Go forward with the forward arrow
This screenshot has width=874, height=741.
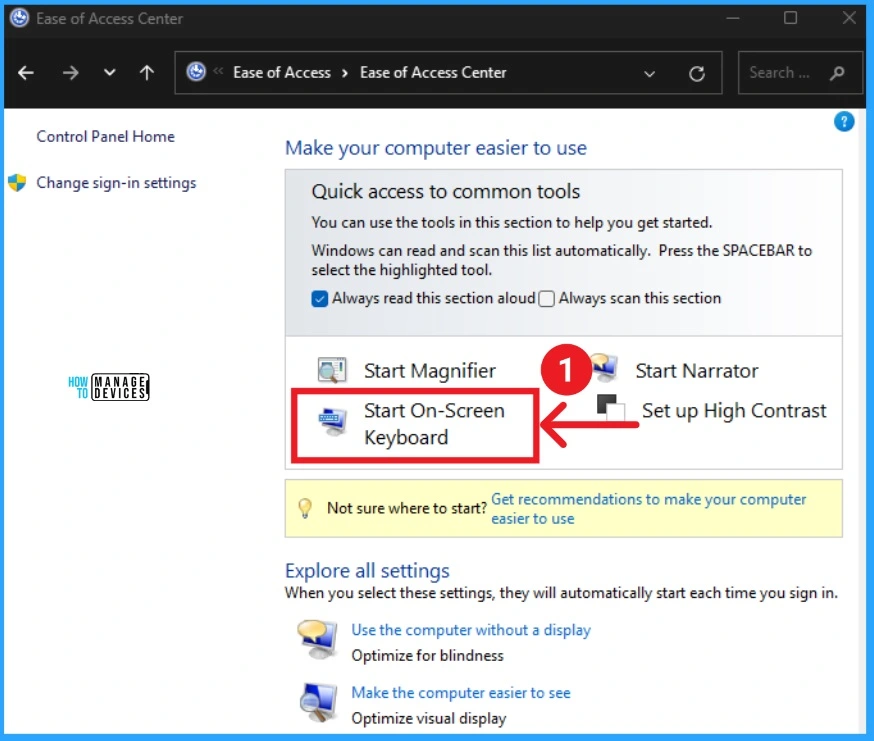(x=70, y=72)
